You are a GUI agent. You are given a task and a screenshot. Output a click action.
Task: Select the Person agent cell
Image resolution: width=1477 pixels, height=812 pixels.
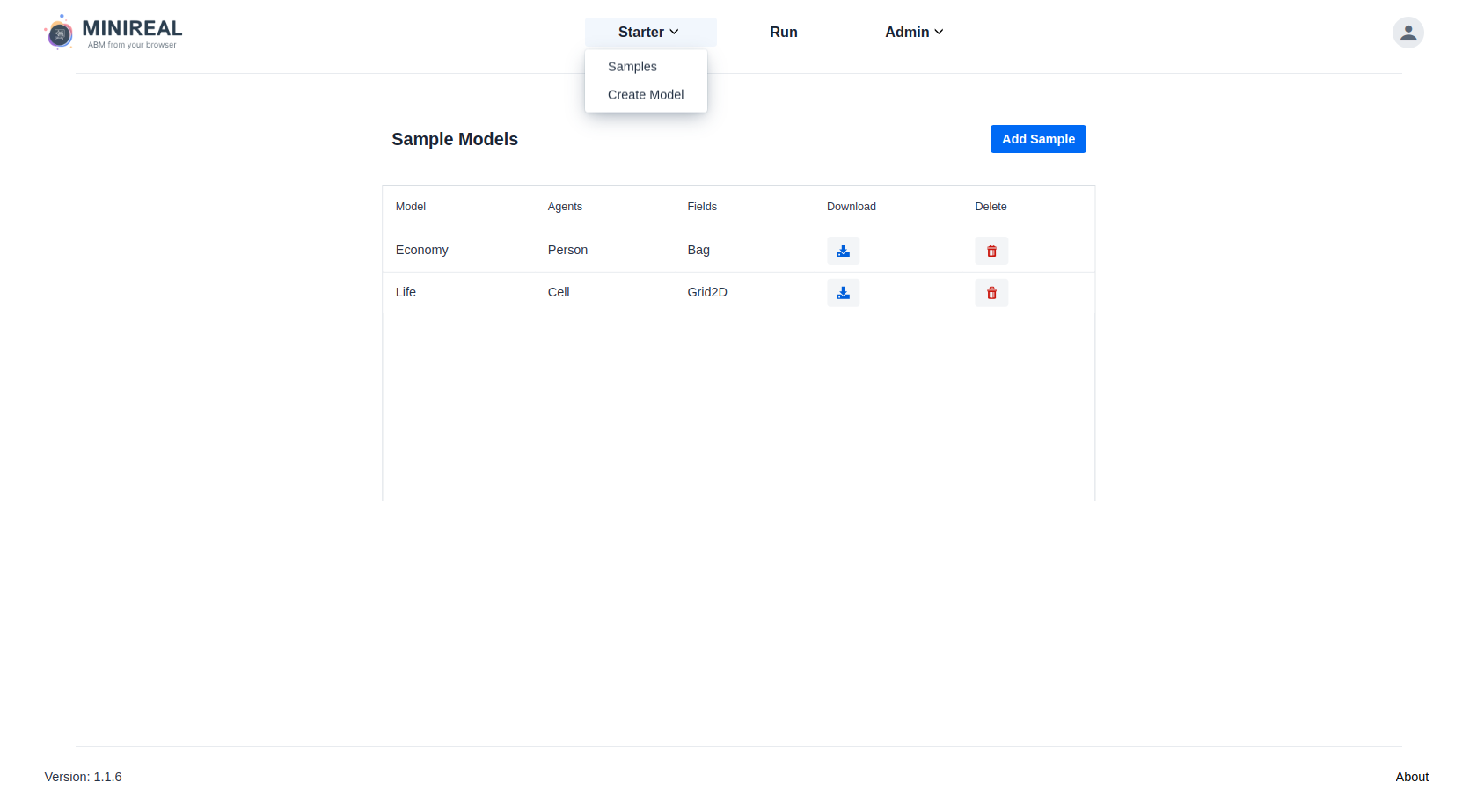click(567, 250)
